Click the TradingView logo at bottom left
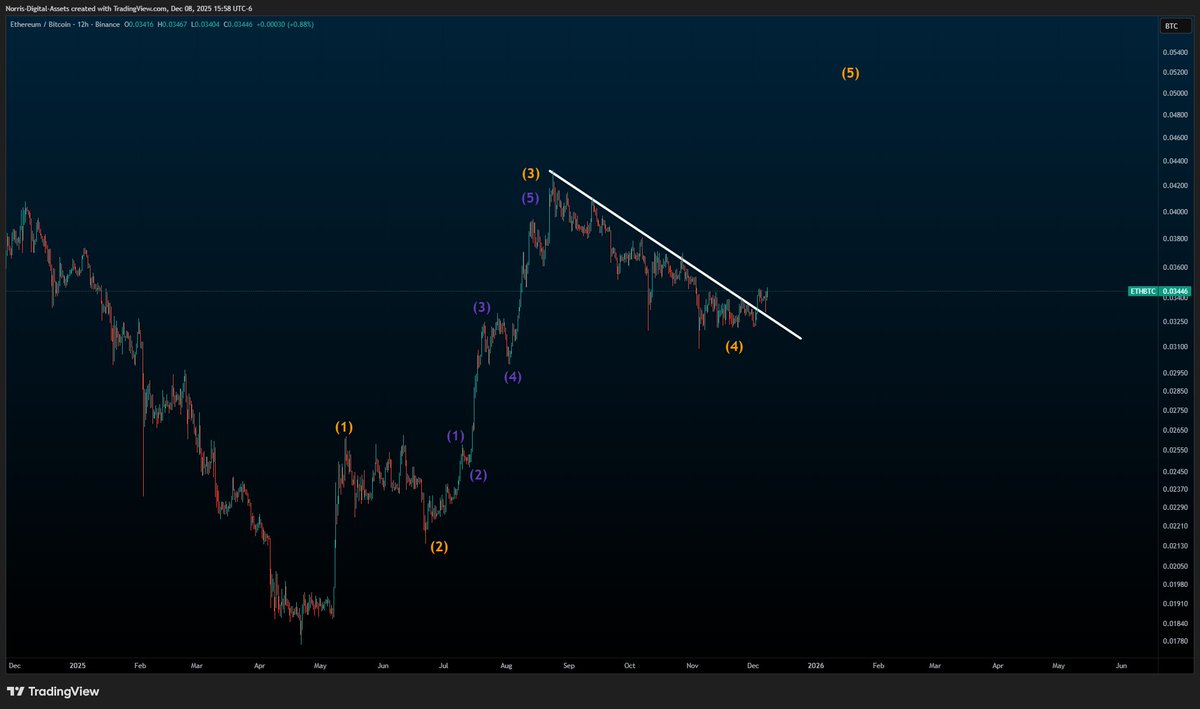This screenshot has width=1200, height=709. tap(53, 691)
